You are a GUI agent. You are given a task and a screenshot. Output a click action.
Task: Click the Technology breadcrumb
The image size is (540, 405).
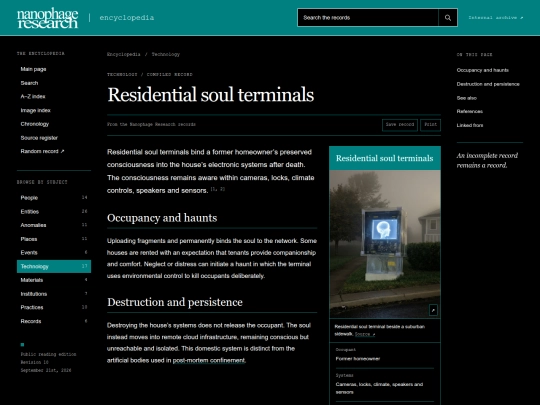pyautogui.click(x=166, y=54)
